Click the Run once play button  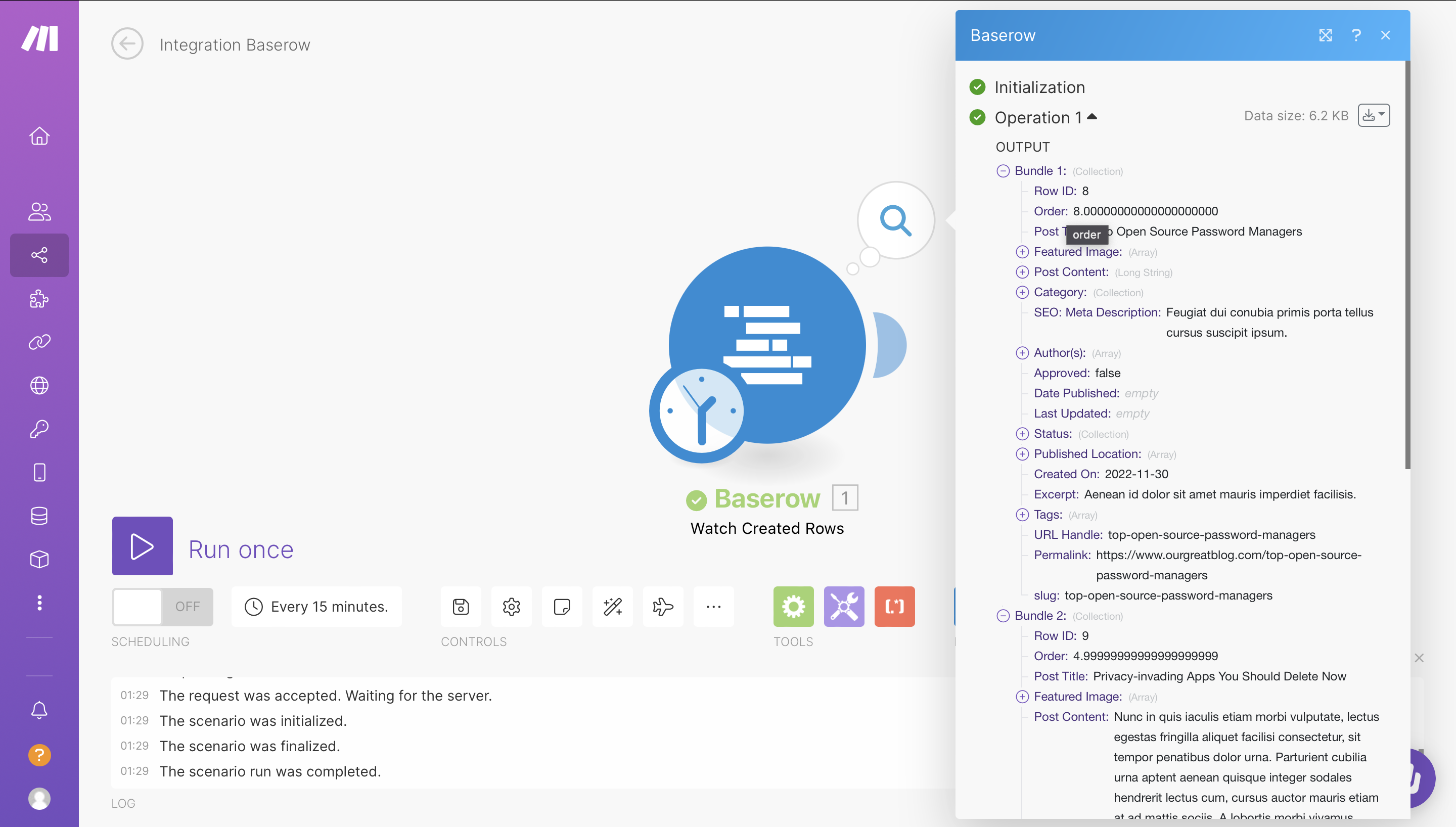142,546
